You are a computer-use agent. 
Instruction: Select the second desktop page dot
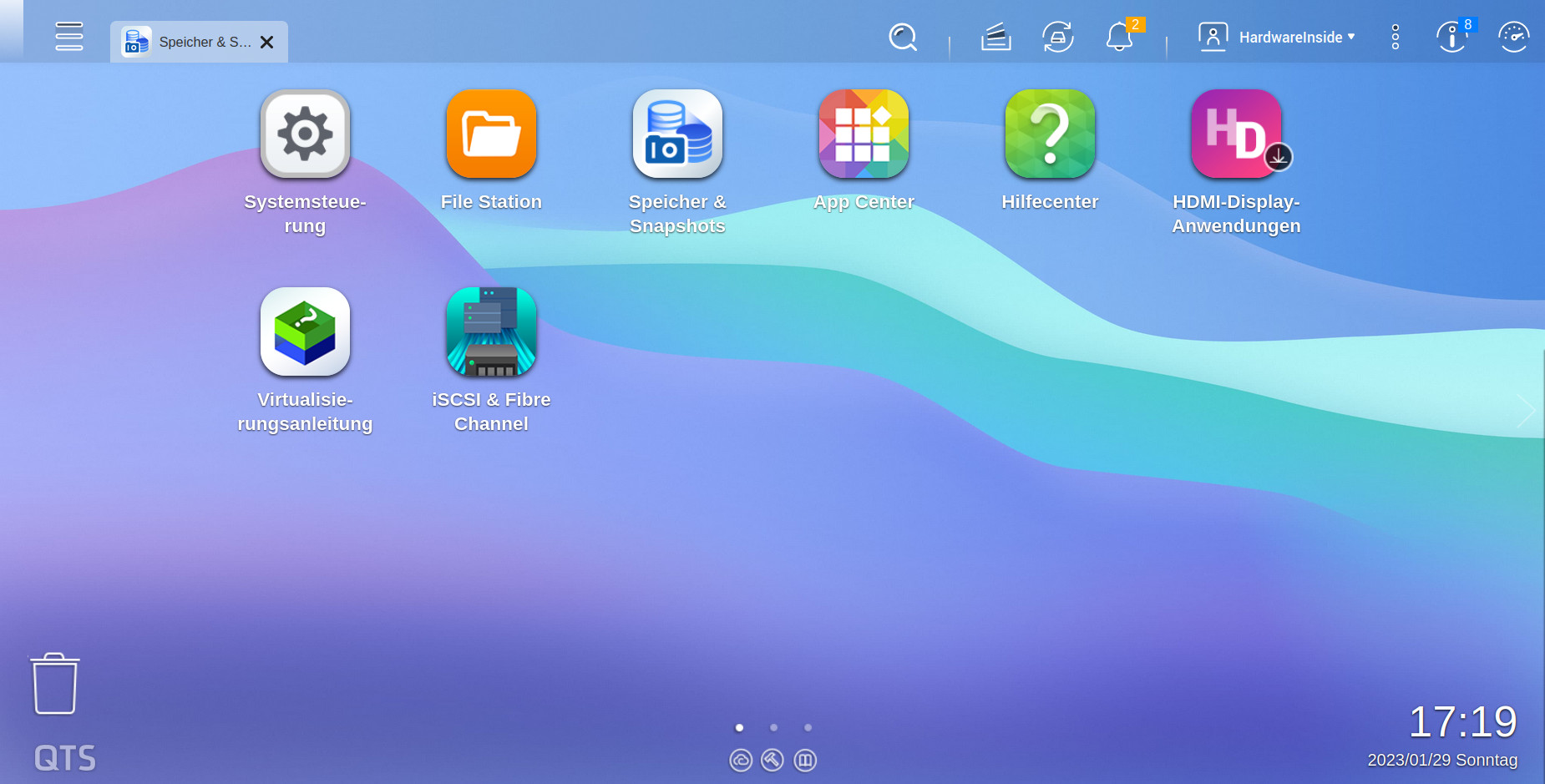point(772,727)
